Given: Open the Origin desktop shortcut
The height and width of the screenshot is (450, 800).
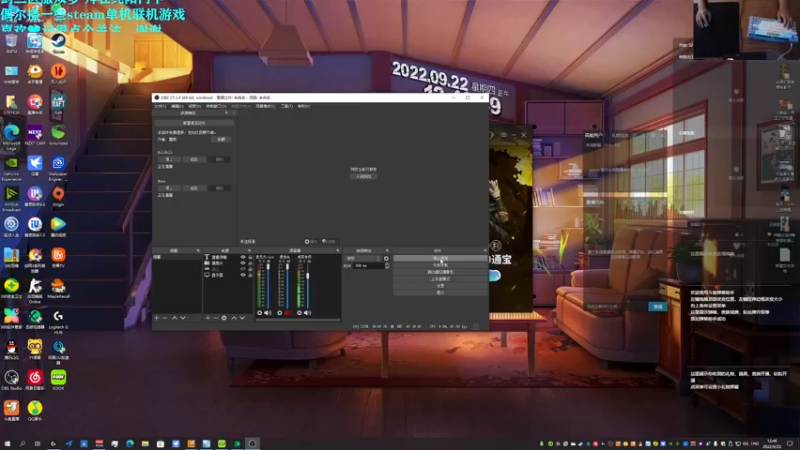Looking at the screenshot, I should 58,197.
